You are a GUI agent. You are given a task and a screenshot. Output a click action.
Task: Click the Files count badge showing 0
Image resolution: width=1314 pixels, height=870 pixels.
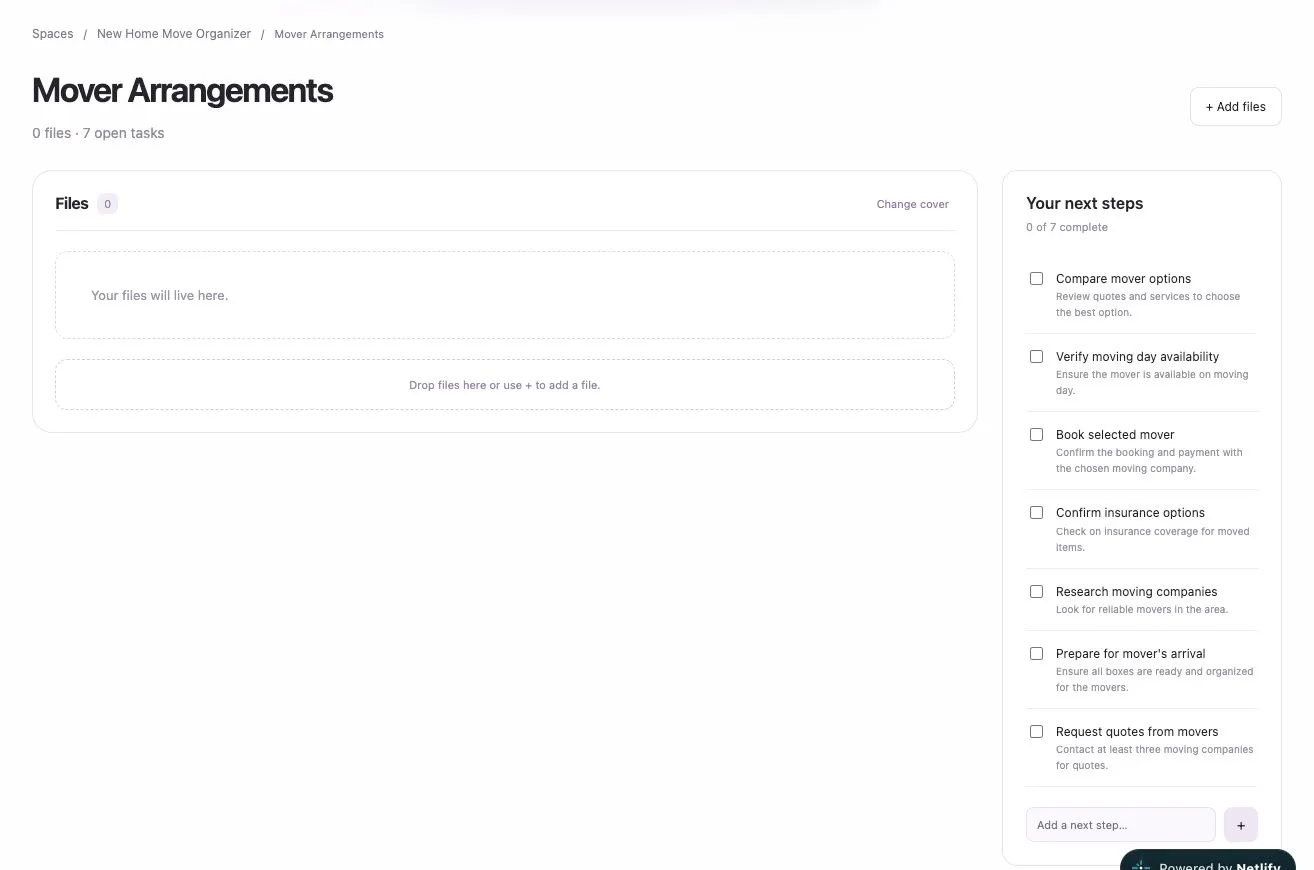pos(107,204)
